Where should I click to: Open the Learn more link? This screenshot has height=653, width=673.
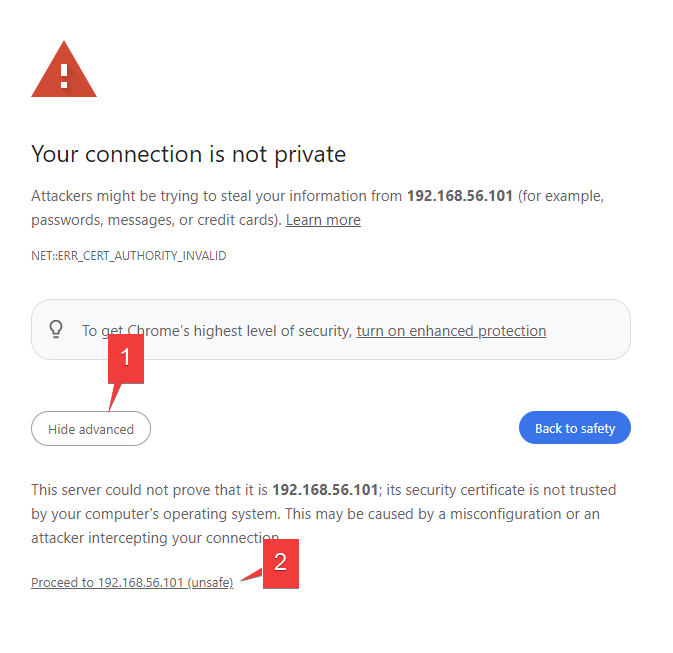coord(323,220)
